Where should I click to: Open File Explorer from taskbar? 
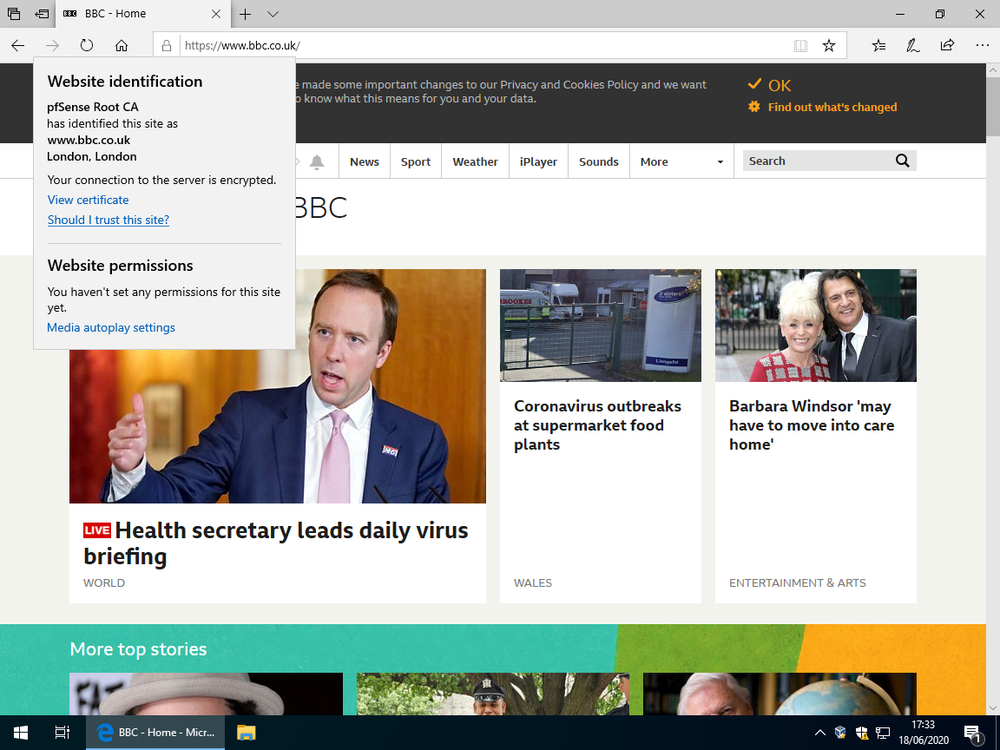[x=246, y=732]
